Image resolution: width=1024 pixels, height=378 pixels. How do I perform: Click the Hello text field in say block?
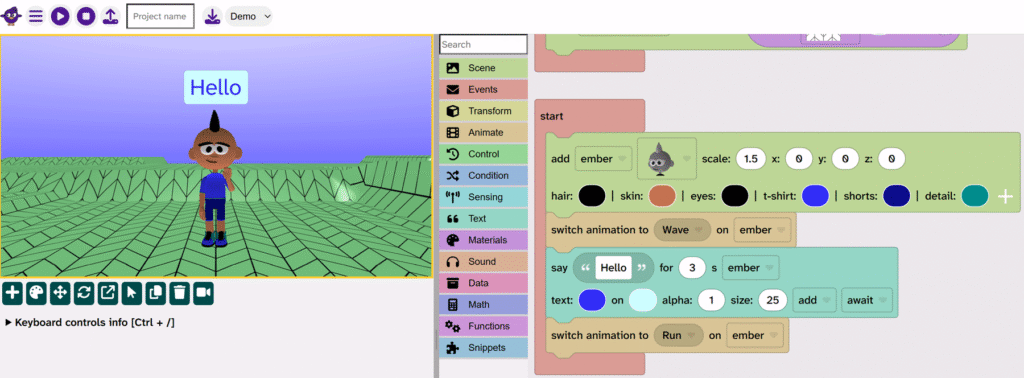click(x=613, y=268)
